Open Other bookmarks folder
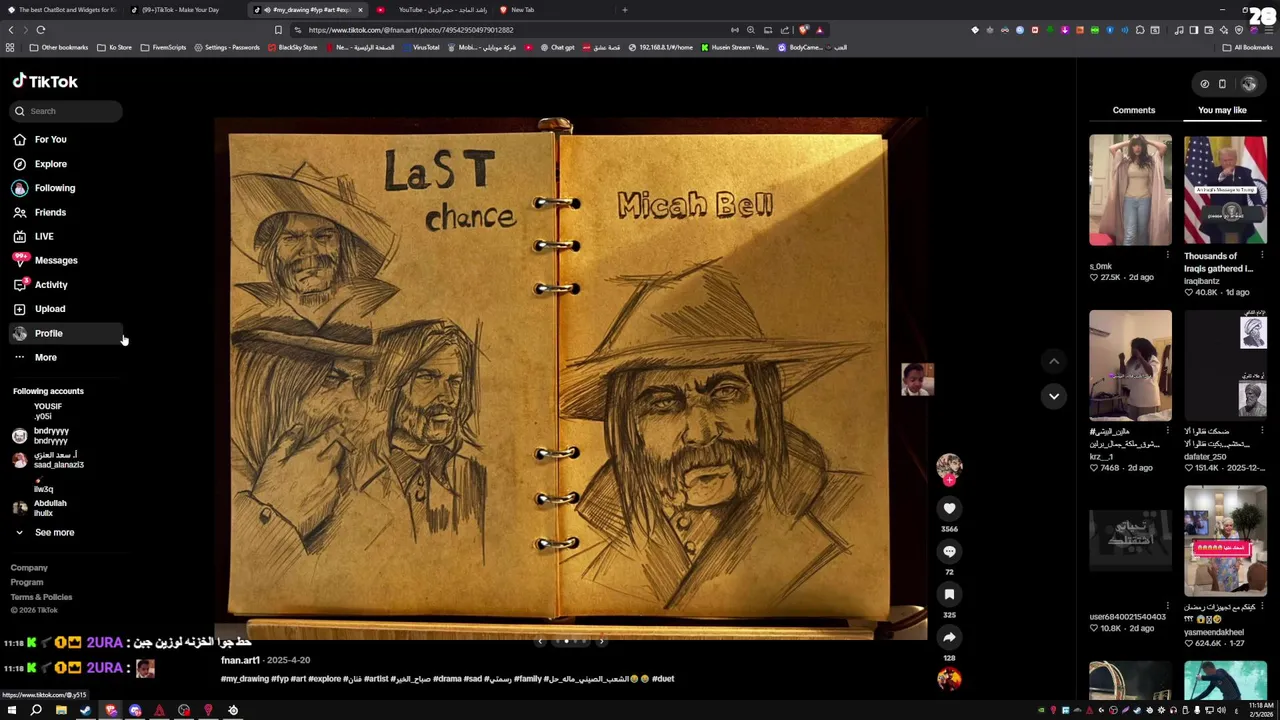Viewport: 1280px width, 720px height. [59, 48]
